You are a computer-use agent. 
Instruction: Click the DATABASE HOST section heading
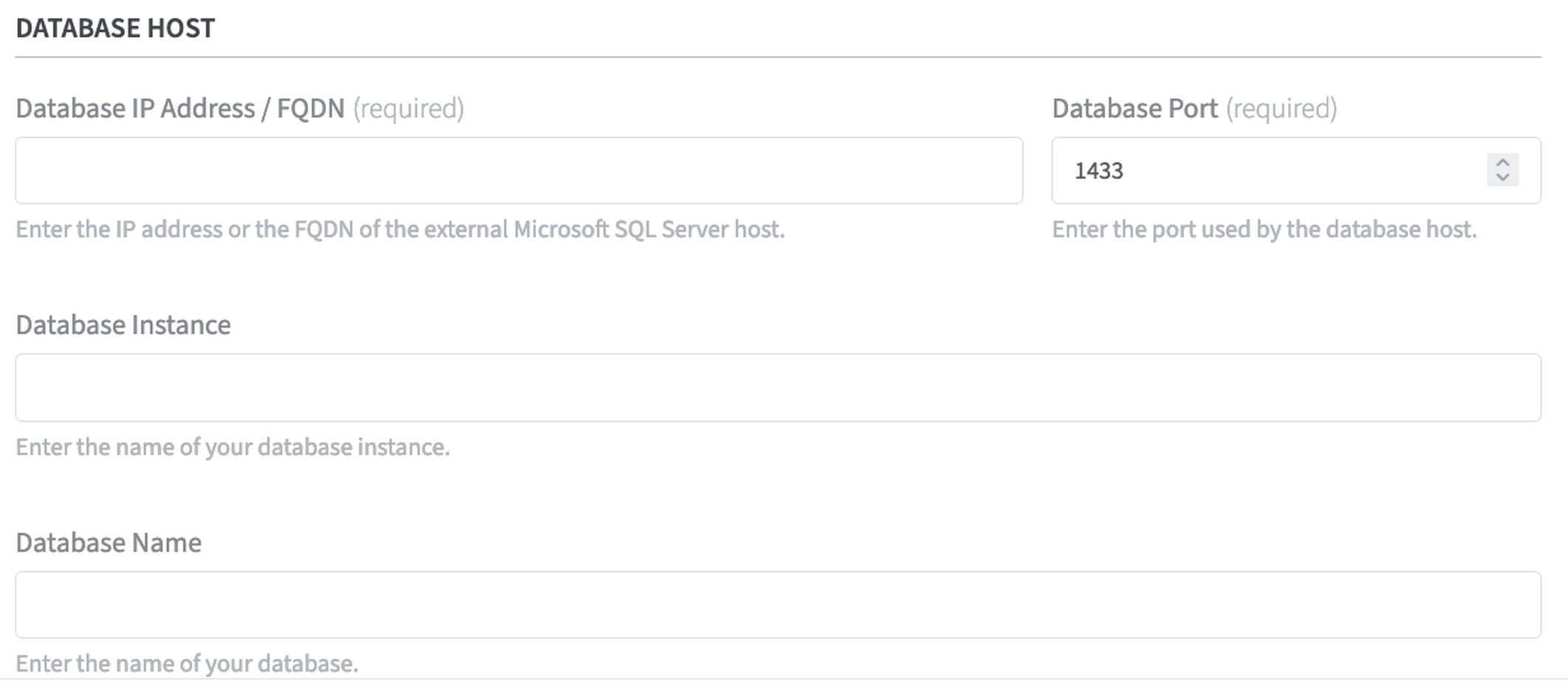coord(115,28)
